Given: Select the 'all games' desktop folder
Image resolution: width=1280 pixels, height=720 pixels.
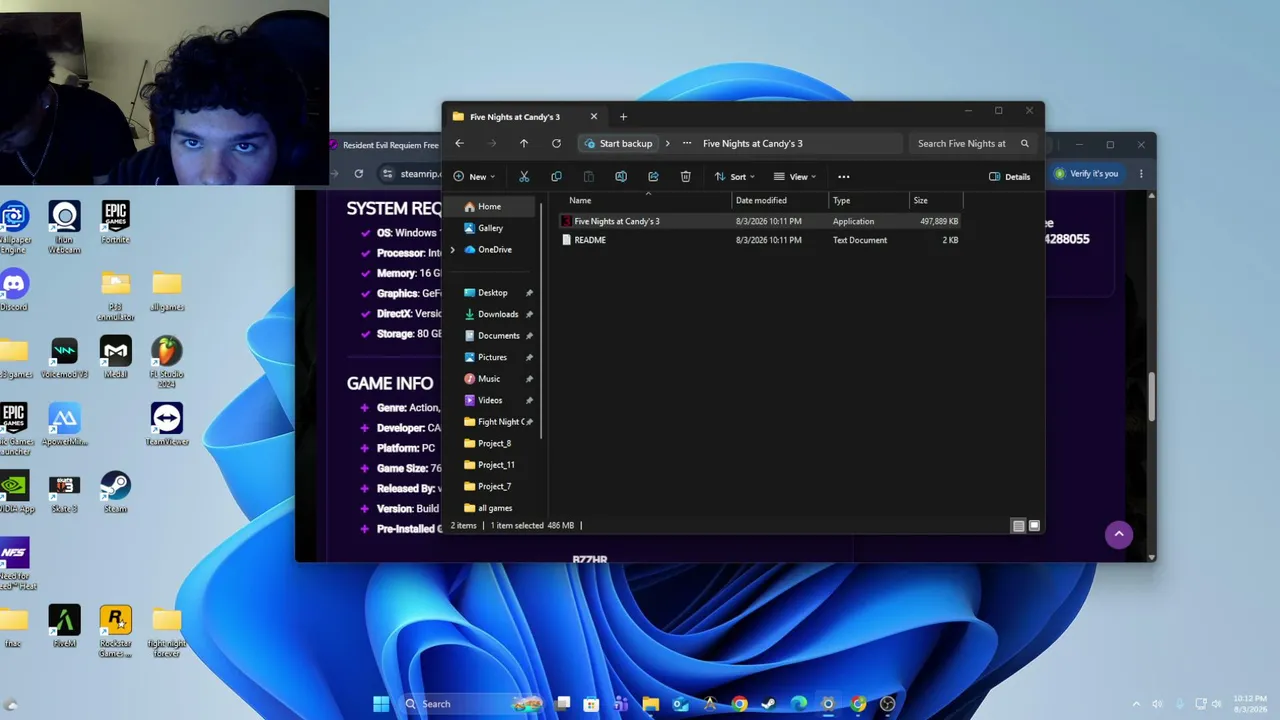Looking at the screenshot, I should (x=167, y=290).
